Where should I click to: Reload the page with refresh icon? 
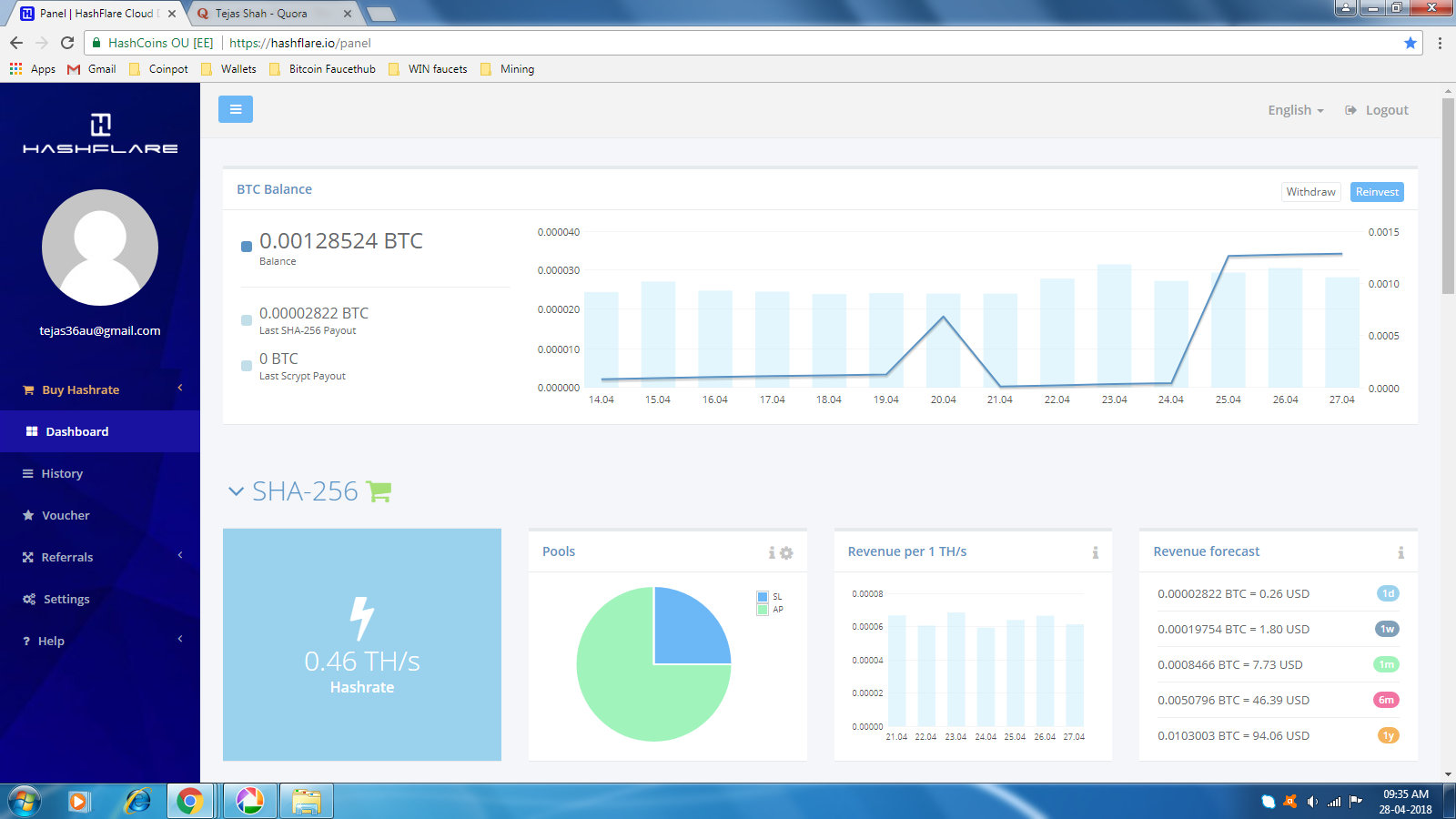67,43
